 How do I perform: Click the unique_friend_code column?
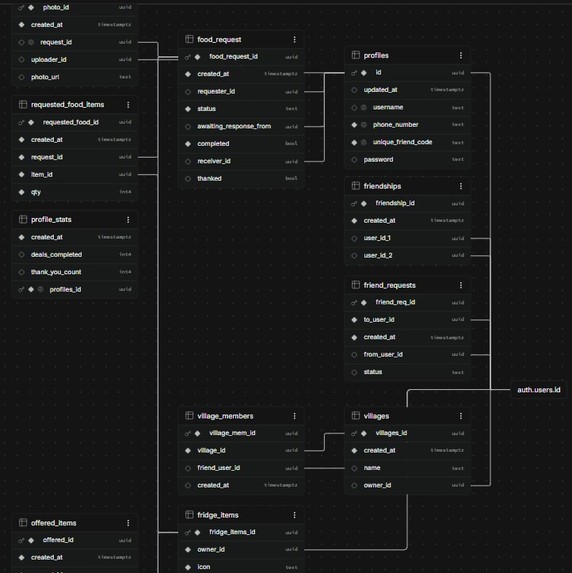pyautogui.click(x=408, y=142)
